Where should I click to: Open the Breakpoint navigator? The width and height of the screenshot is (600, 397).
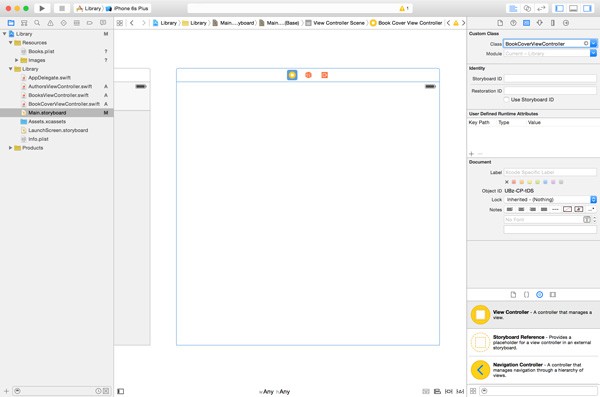coord(90,23)
